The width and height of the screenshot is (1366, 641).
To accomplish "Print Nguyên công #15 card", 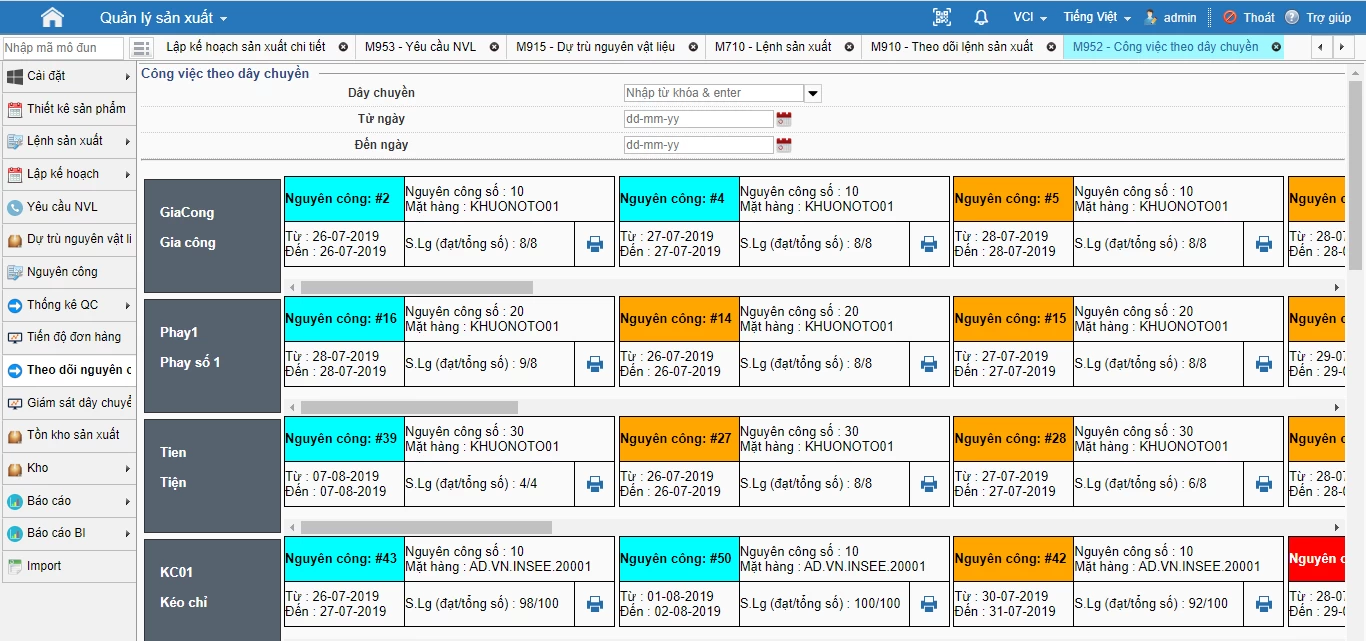I will click(x=1264, y=363).
